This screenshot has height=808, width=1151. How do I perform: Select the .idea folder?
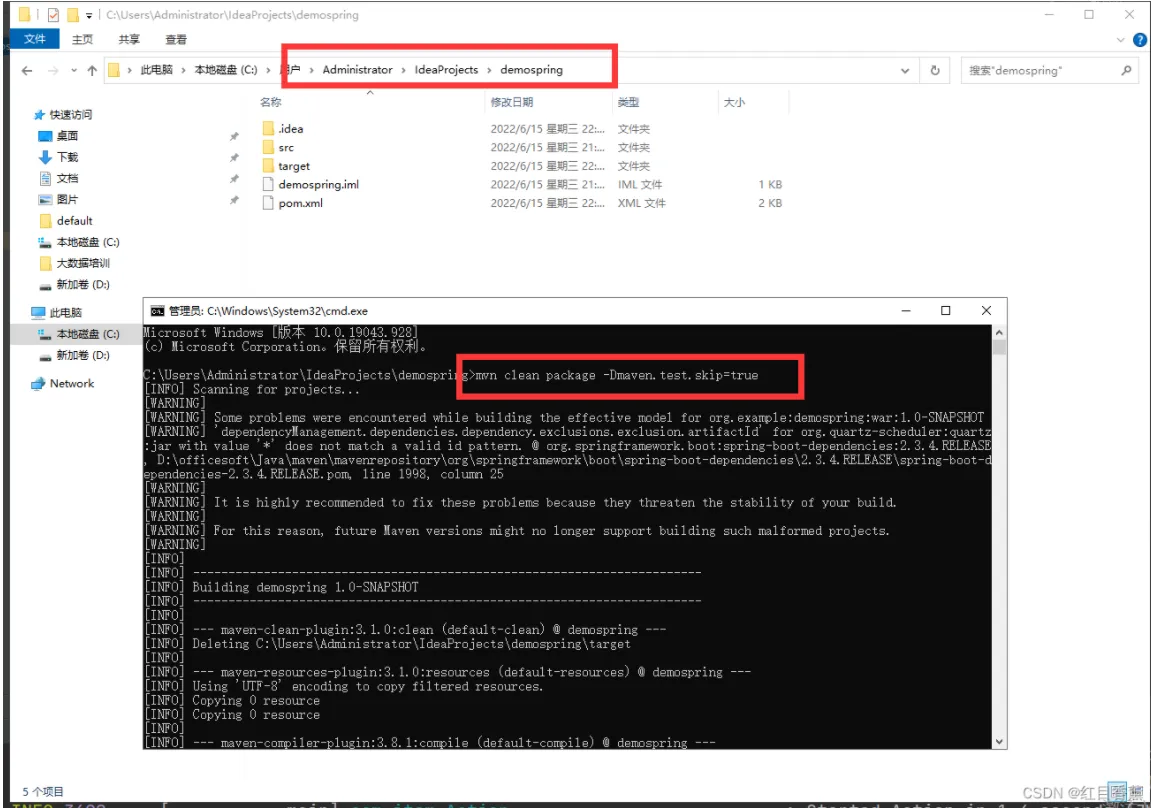click(x=291, y=128)
